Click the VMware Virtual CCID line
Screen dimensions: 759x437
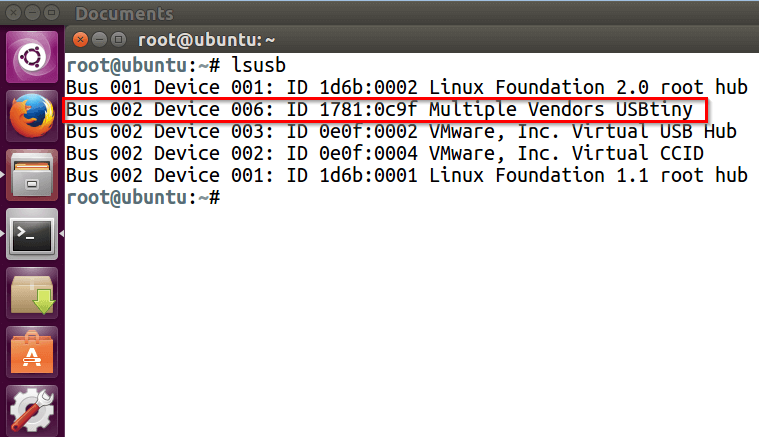pyautogui.click(x=385, y=153)
